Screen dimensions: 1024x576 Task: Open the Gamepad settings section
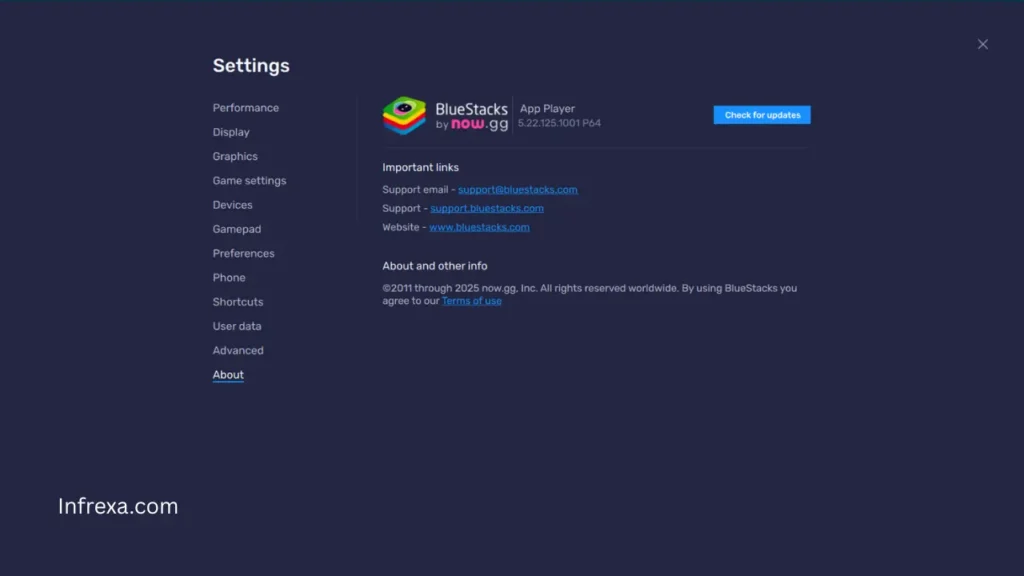[x=237, y=229]
